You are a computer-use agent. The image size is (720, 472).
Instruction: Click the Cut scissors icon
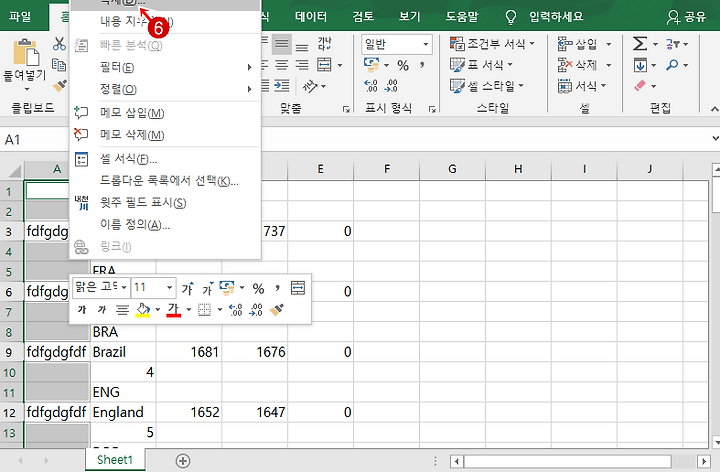[x=59, y=44]
